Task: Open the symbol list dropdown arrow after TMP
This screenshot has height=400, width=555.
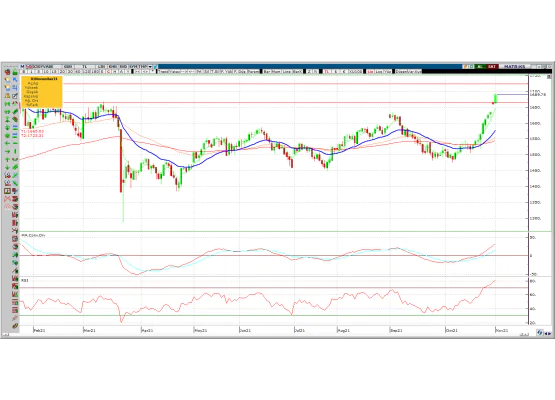Action: coord(150,66)
